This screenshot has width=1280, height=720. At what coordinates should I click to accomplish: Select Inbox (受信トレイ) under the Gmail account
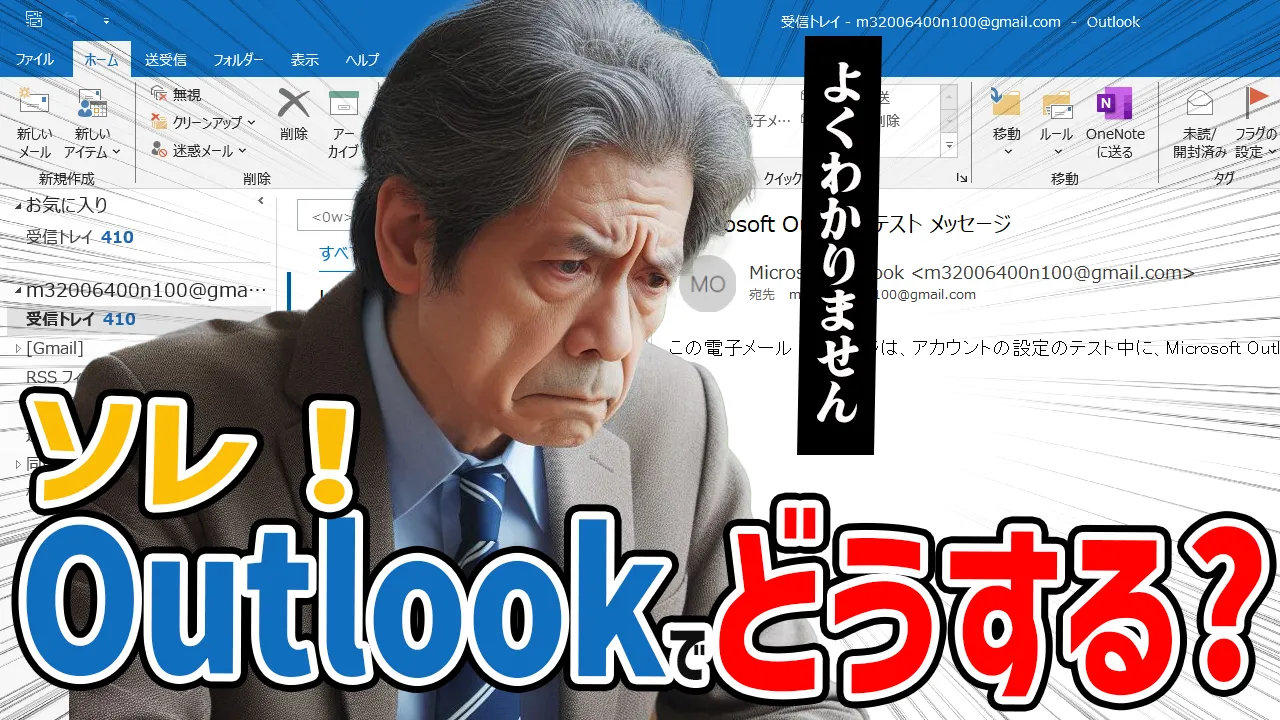pyautogui.click(x=68, y=319)
